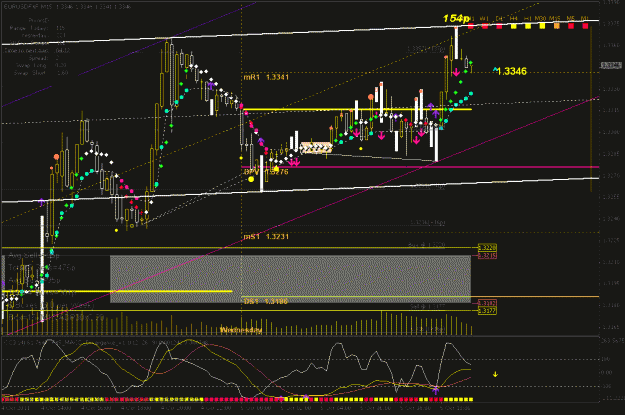Click the purple up arrow on oscillator crossover
625x415 pixels.
point(436,390)
